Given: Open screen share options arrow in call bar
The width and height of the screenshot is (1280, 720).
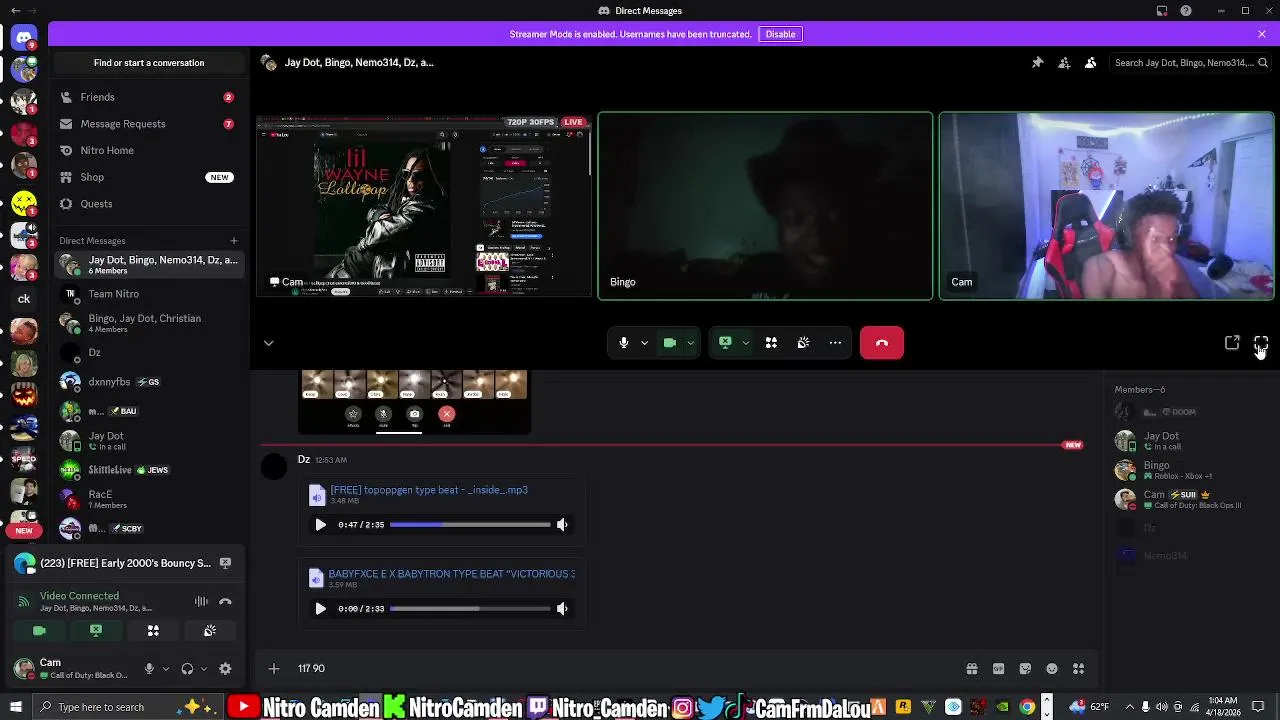Looking at the screenshot, I should click(745, 343).
